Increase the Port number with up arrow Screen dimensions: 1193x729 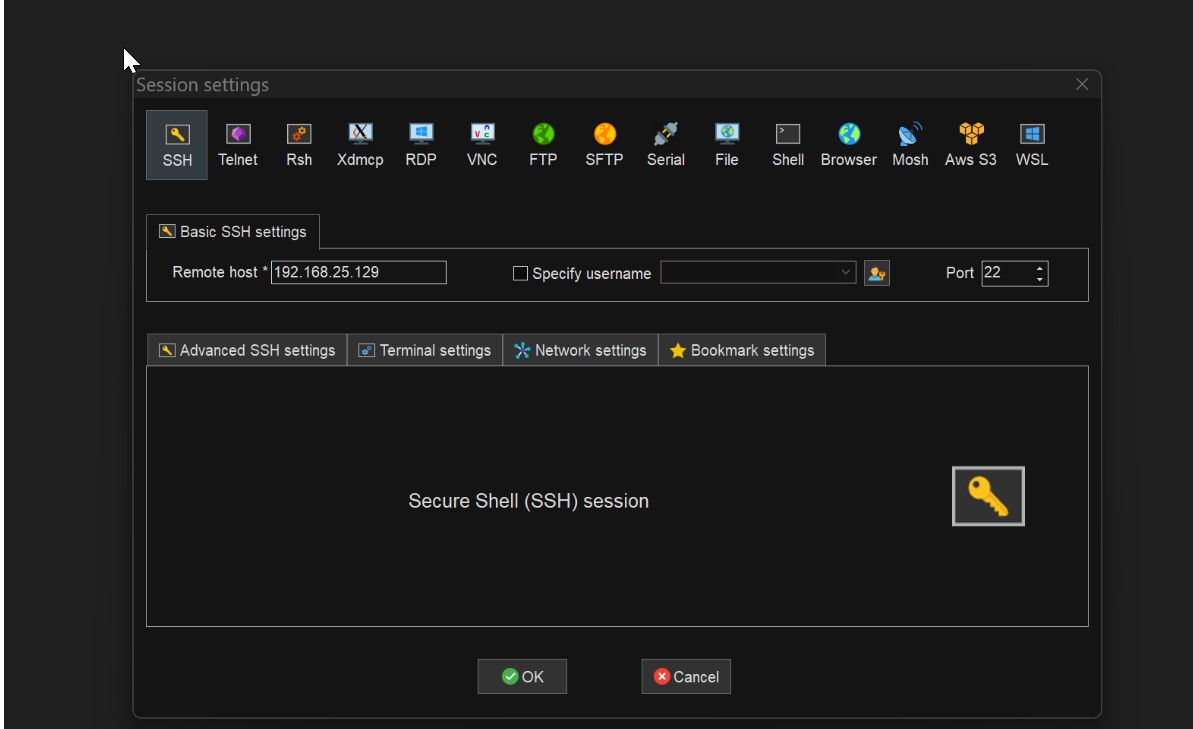(x=1039, y=268)
